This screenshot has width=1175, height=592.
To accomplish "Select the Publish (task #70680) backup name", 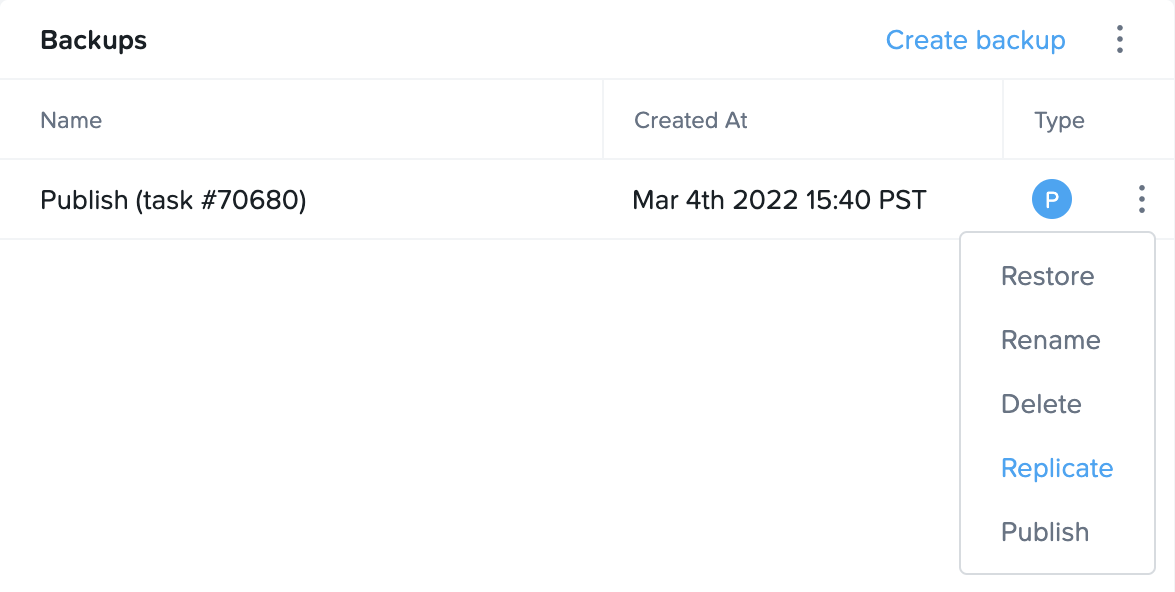I will click(x=174, y=199).
